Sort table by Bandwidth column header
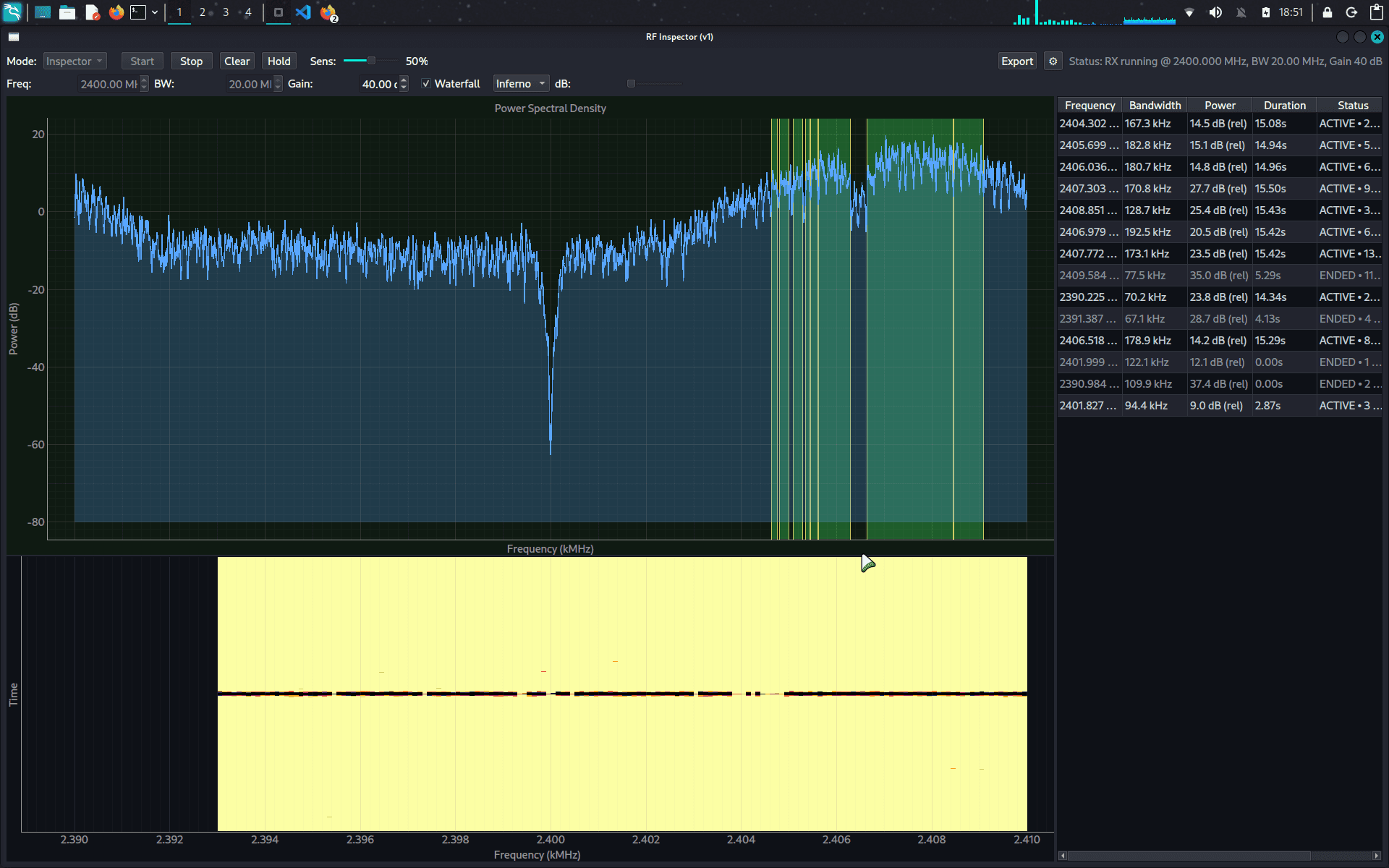Viewport: 1389px width, 868px height. tap(1155, 106)
